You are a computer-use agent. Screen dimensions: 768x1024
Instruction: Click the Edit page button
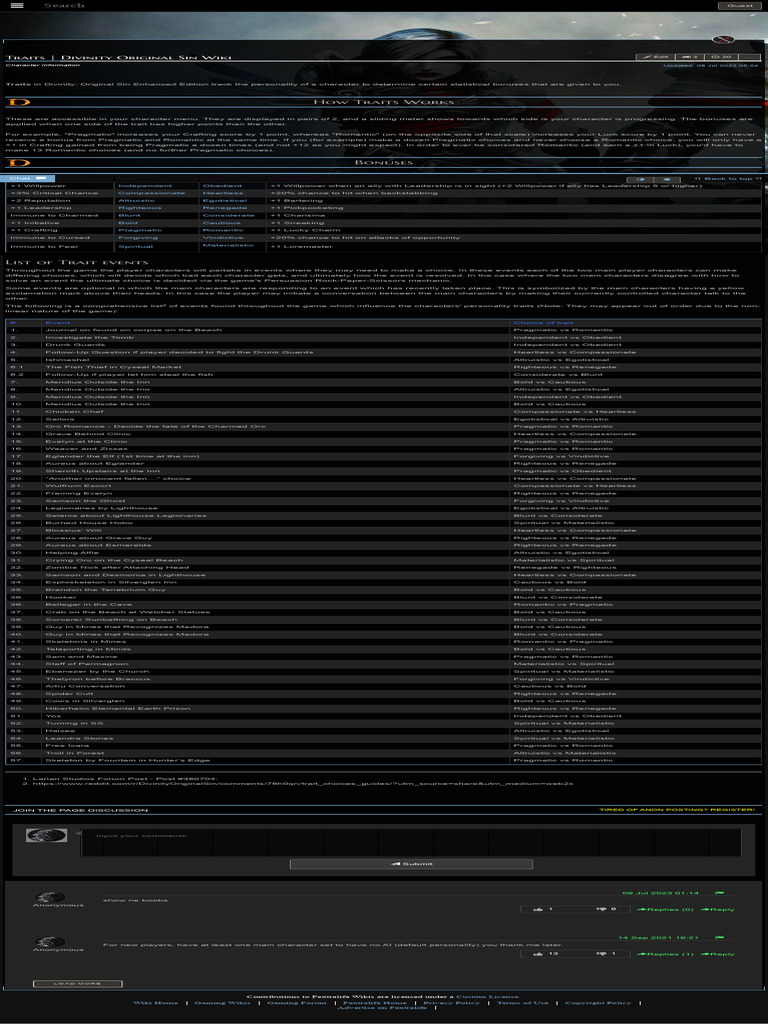pos(655,57)
